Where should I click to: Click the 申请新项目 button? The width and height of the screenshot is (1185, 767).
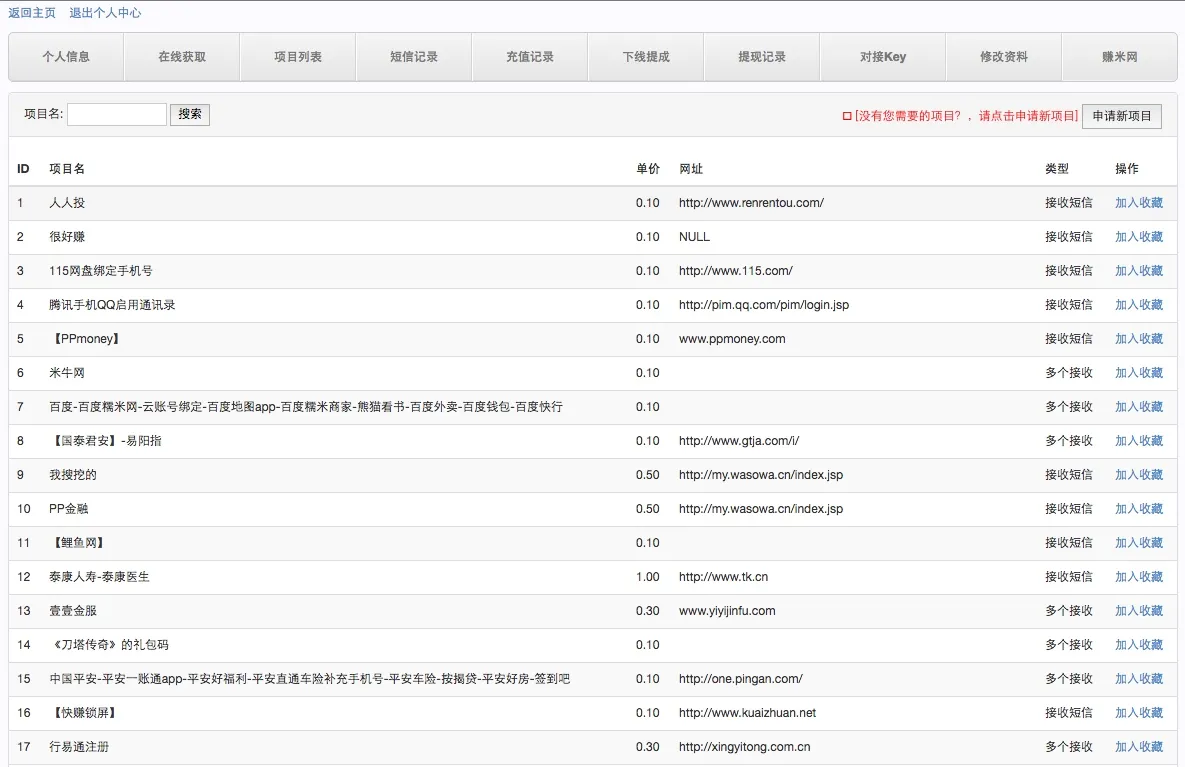pyautogui.click(x=1122, y=116)
